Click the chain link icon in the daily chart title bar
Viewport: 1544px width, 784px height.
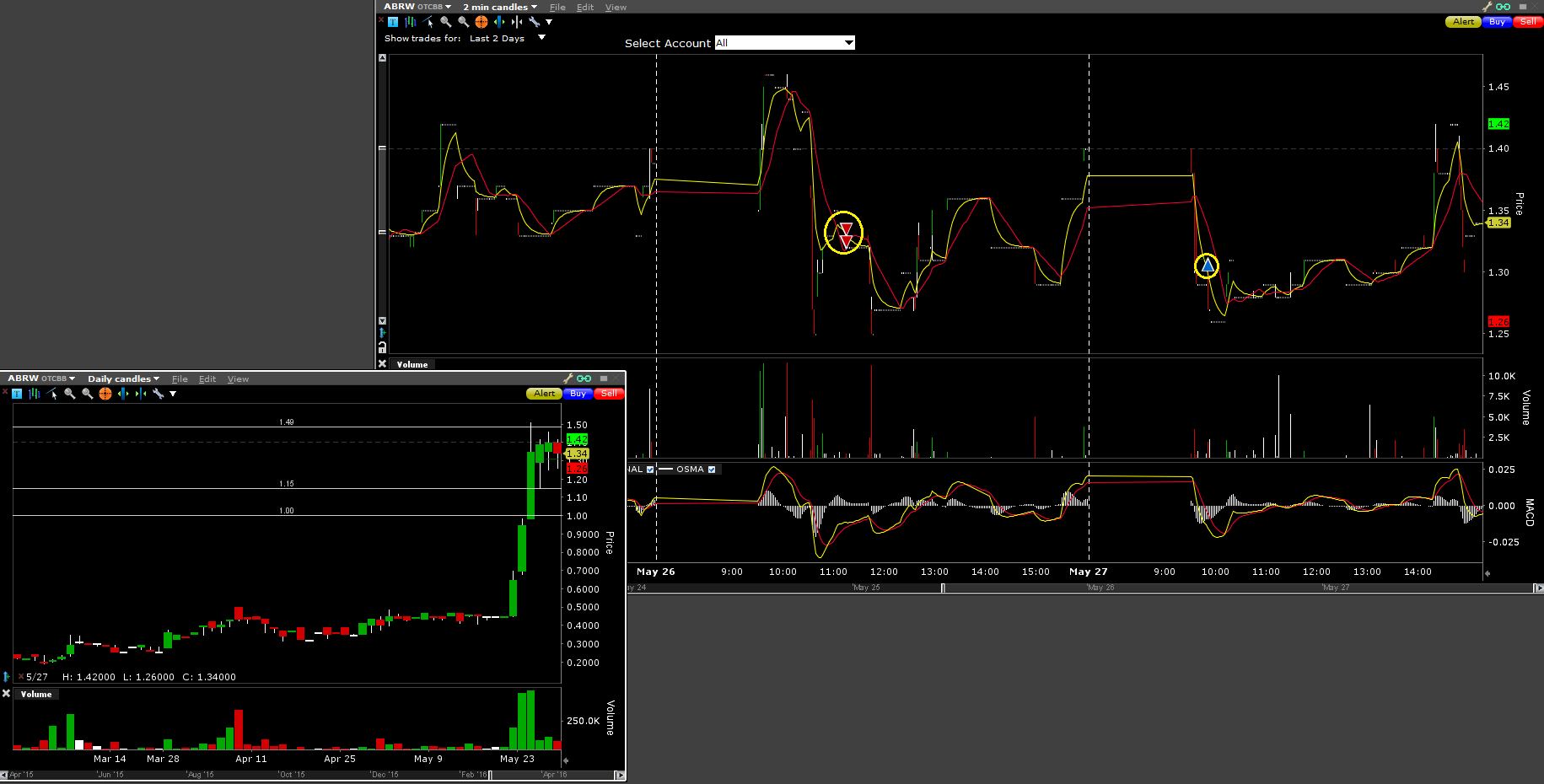point(584,379)
